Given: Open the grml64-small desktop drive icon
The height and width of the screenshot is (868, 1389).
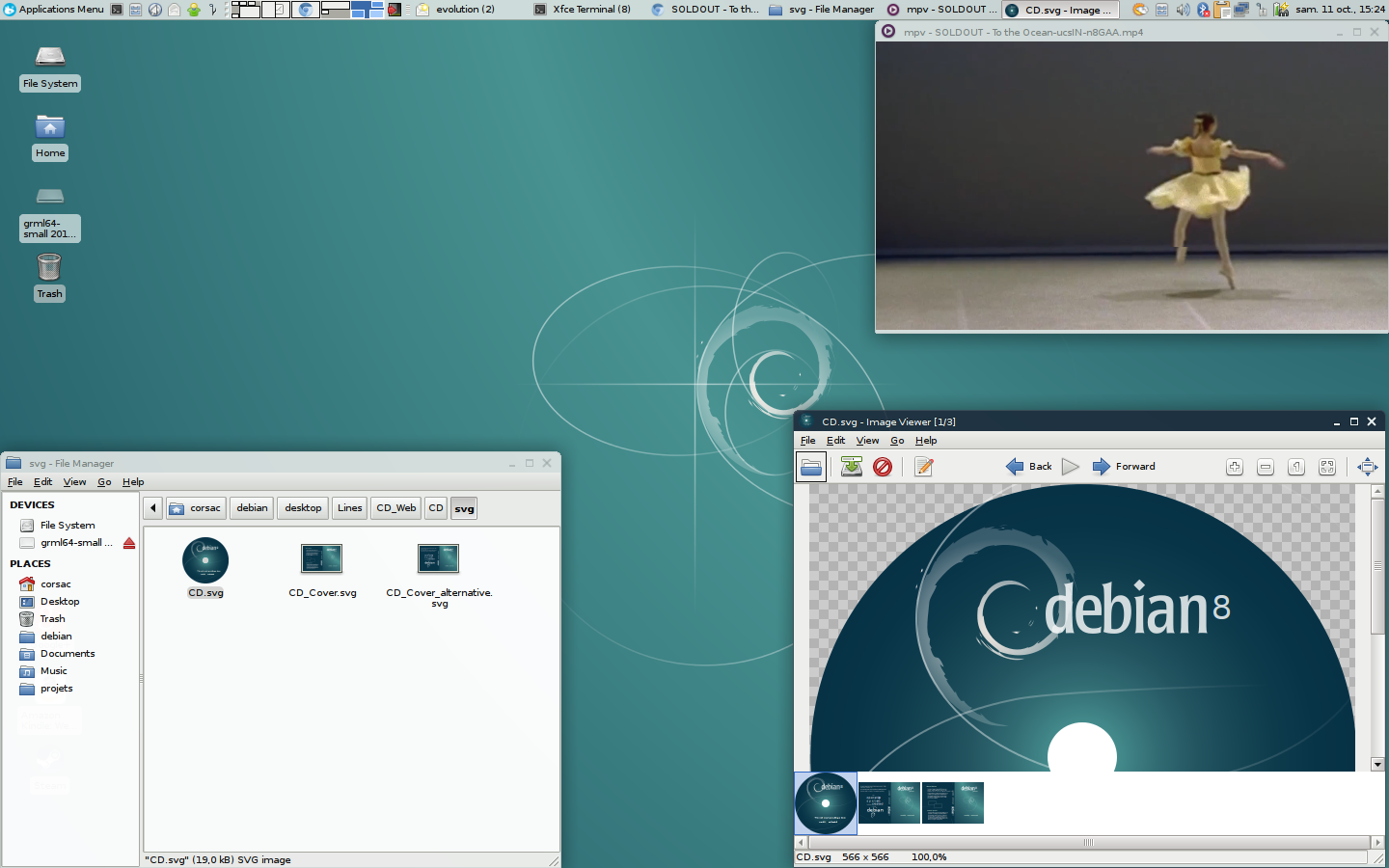Looking at the screenshot, I should 50,196.
